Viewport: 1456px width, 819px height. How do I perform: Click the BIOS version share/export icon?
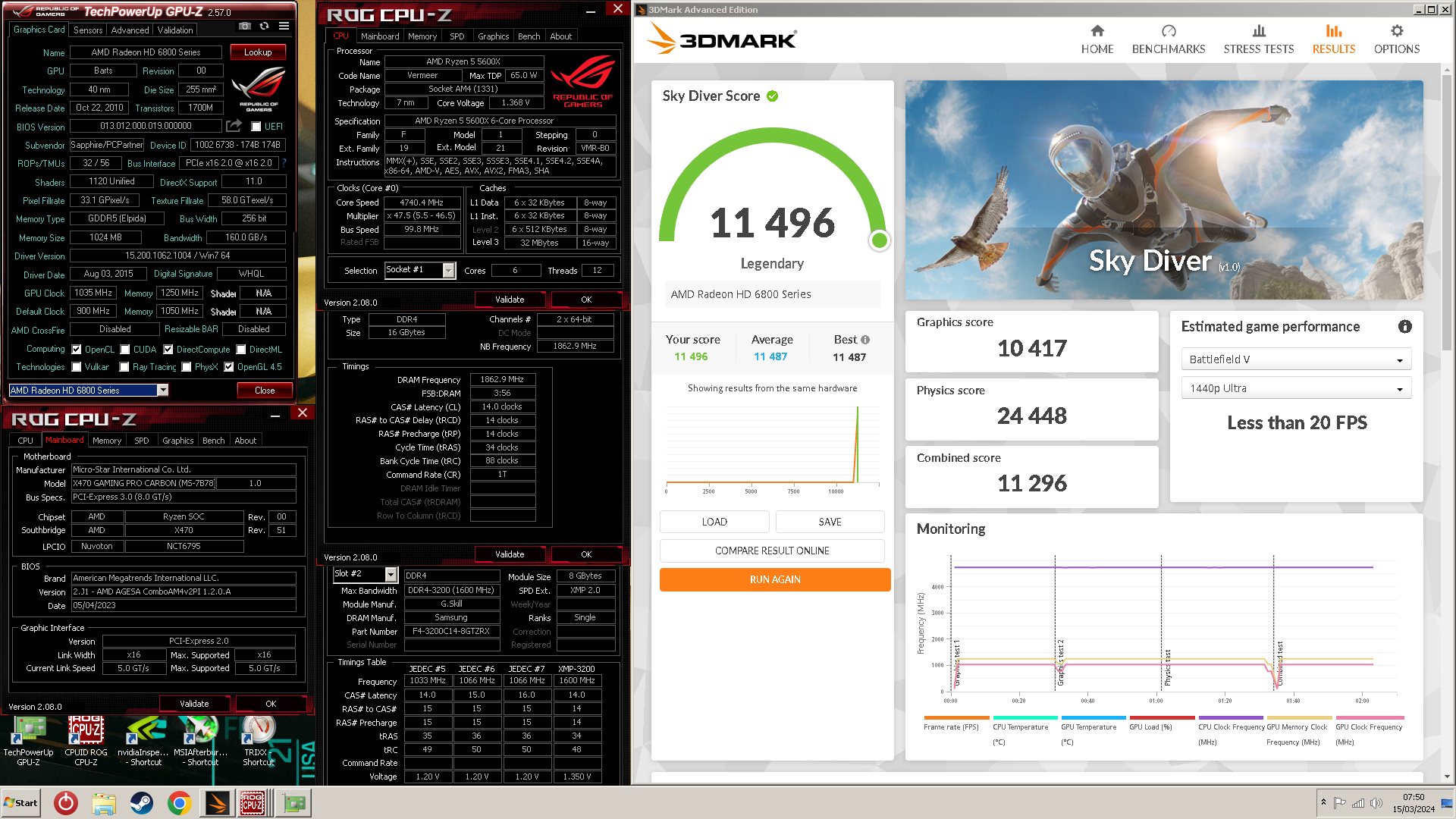(x=234, y=126)
